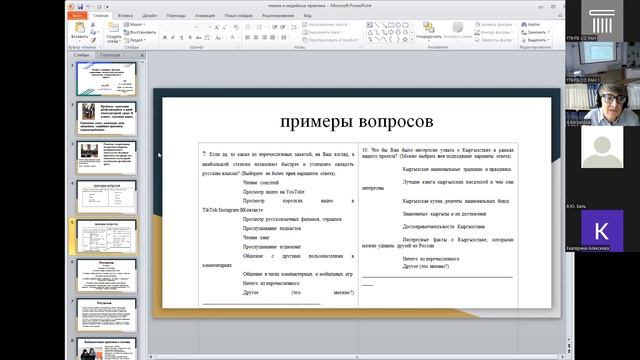The height and width of the screenshot is (360, 640).
Task: Select the star shape in shapes gallery
Action: [405, 39]
